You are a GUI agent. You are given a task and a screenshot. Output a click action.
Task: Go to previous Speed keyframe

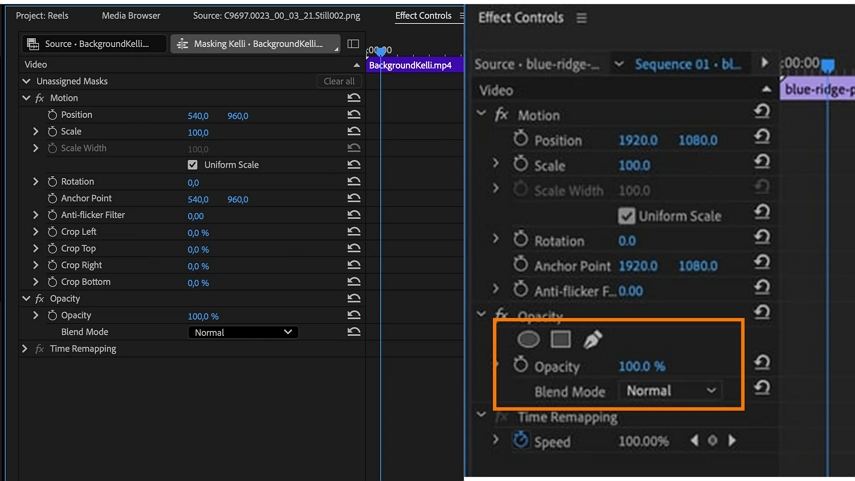click(694, 440)
